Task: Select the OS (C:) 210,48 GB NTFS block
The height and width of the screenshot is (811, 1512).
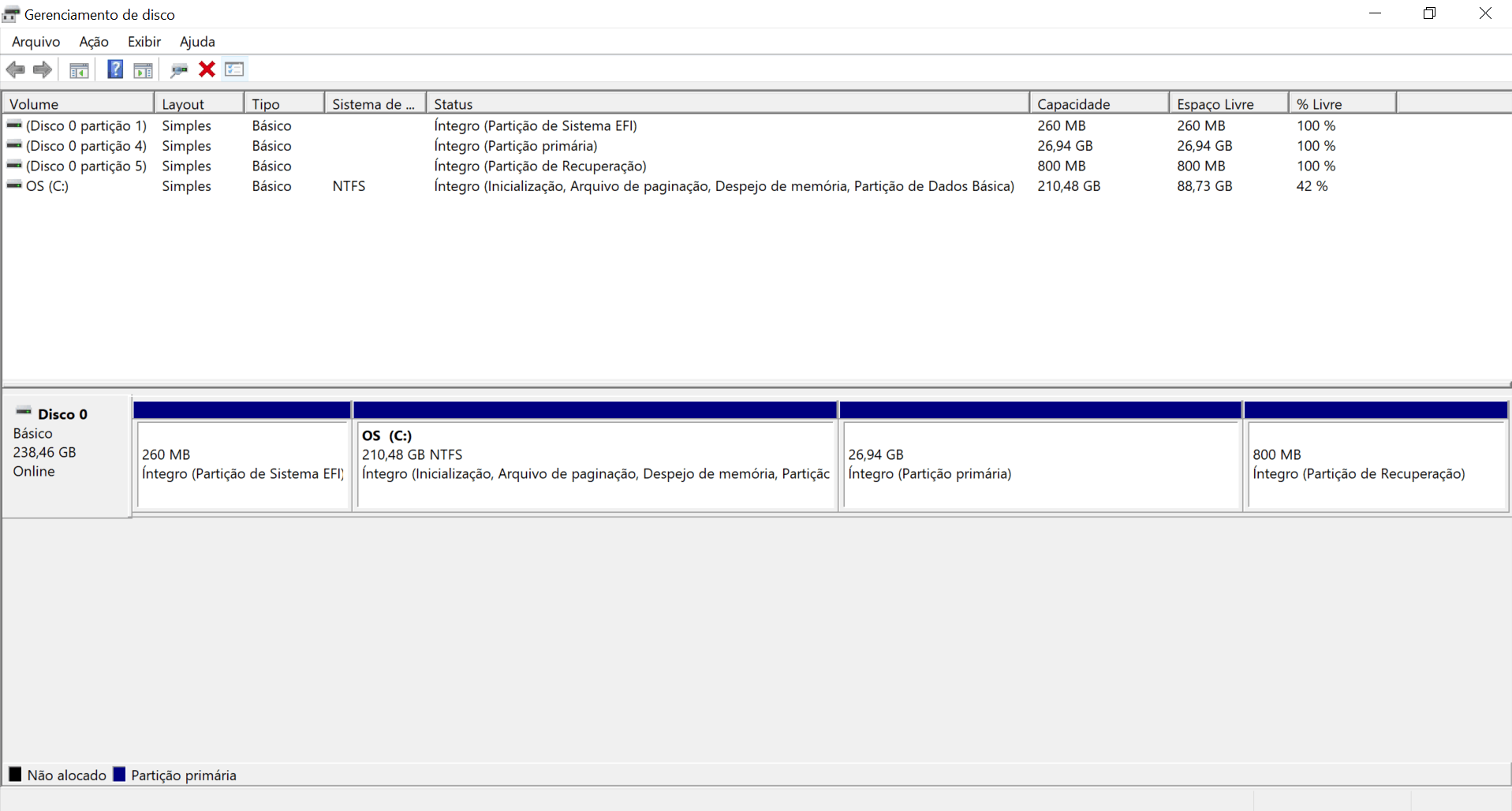Action: (595, 457)
